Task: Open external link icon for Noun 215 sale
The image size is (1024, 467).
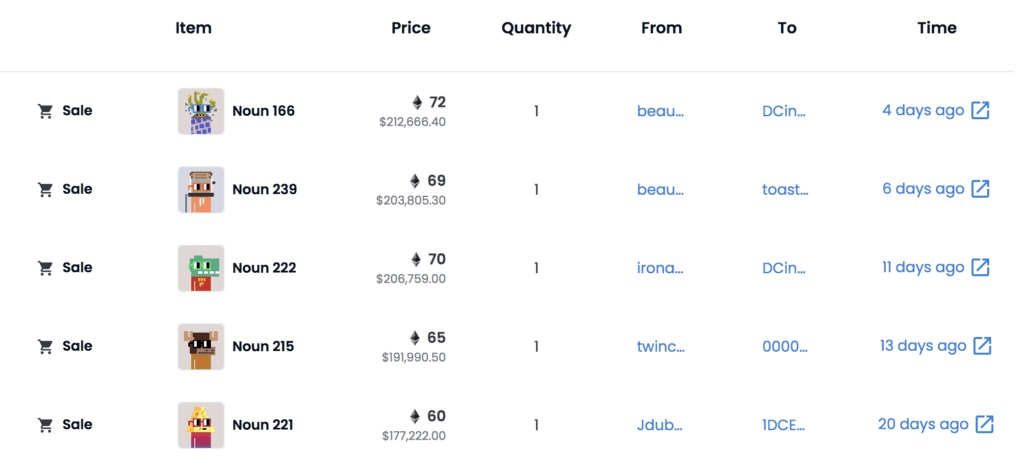Action: pos(983,346)
